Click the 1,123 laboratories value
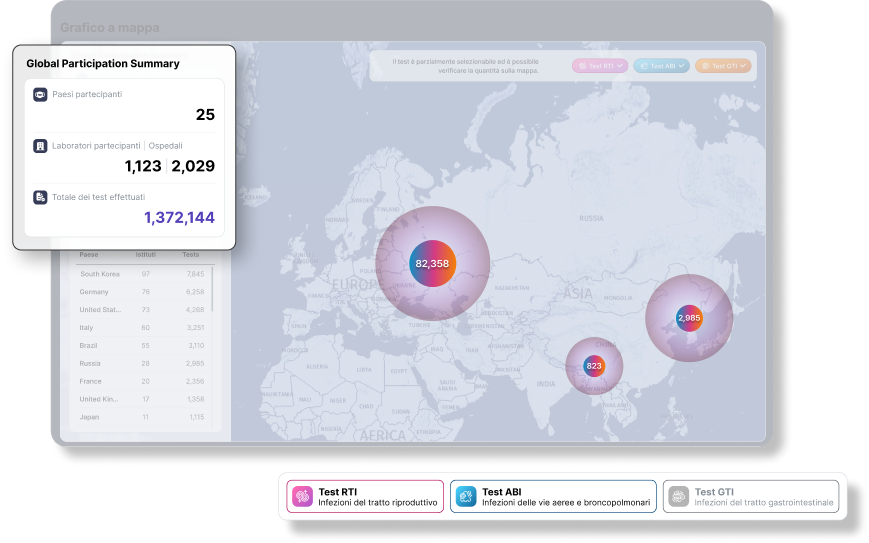The height and width of the screenshot is (543, 869). click(x=143, y=166)
